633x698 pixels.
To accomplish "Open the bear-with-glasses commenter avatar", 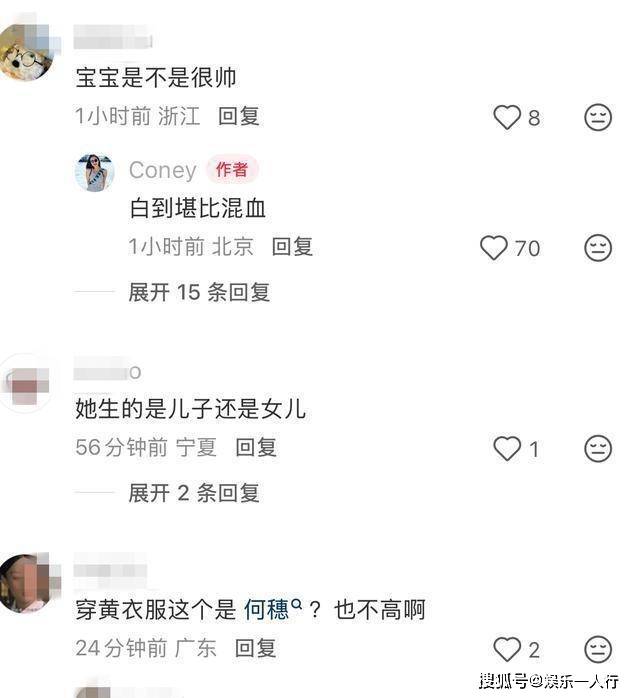I will click(26, 53).
